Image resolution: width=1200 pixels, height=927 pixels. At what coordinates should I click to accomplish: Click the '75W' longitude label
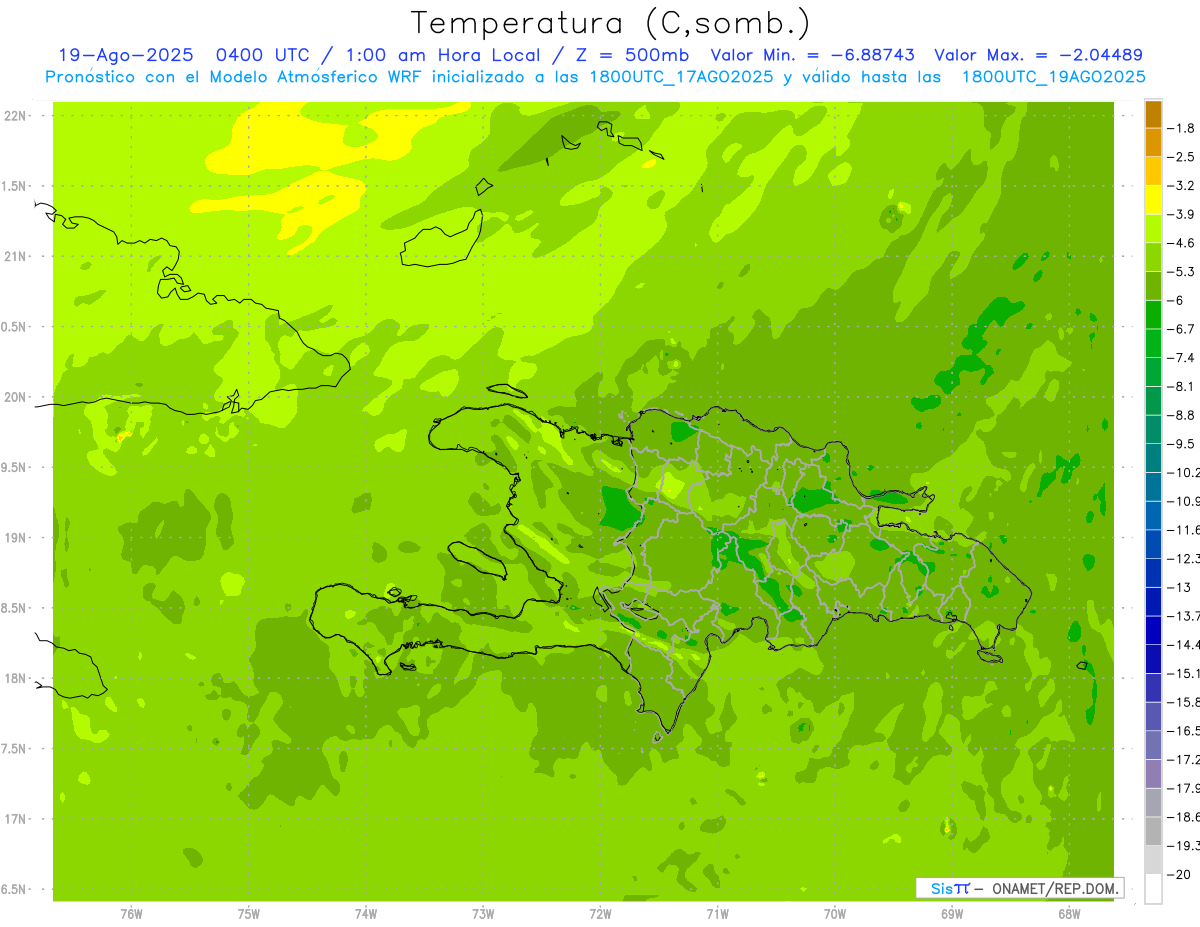(x=248, y=915)
